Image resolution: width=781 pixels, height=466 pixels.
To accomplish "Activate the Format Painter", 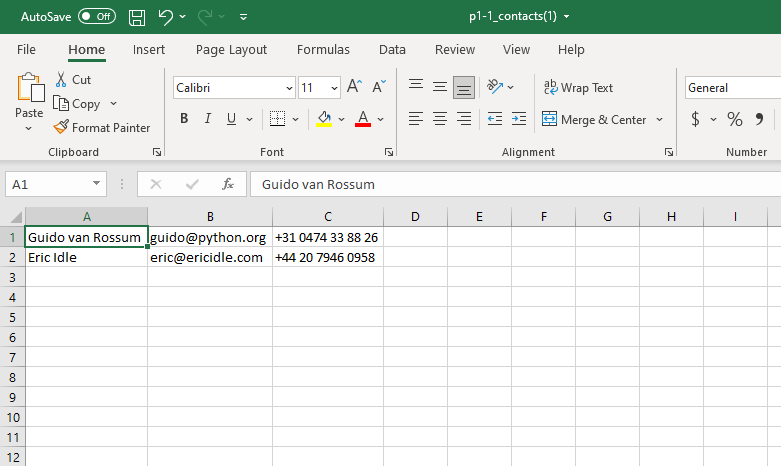I will click(102, 127).
